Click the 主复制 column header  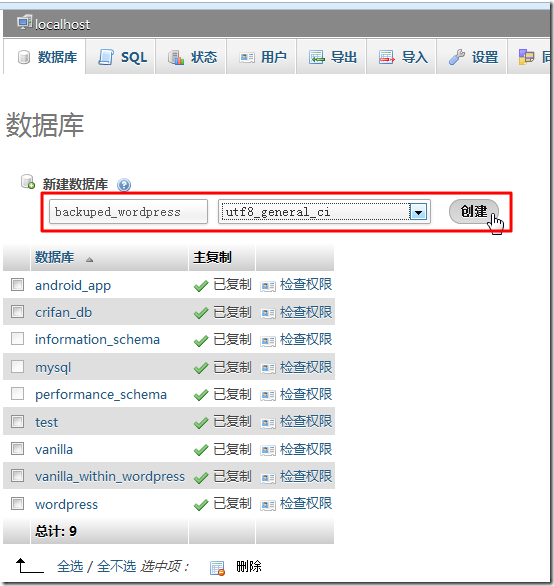(x=212, y=257)
